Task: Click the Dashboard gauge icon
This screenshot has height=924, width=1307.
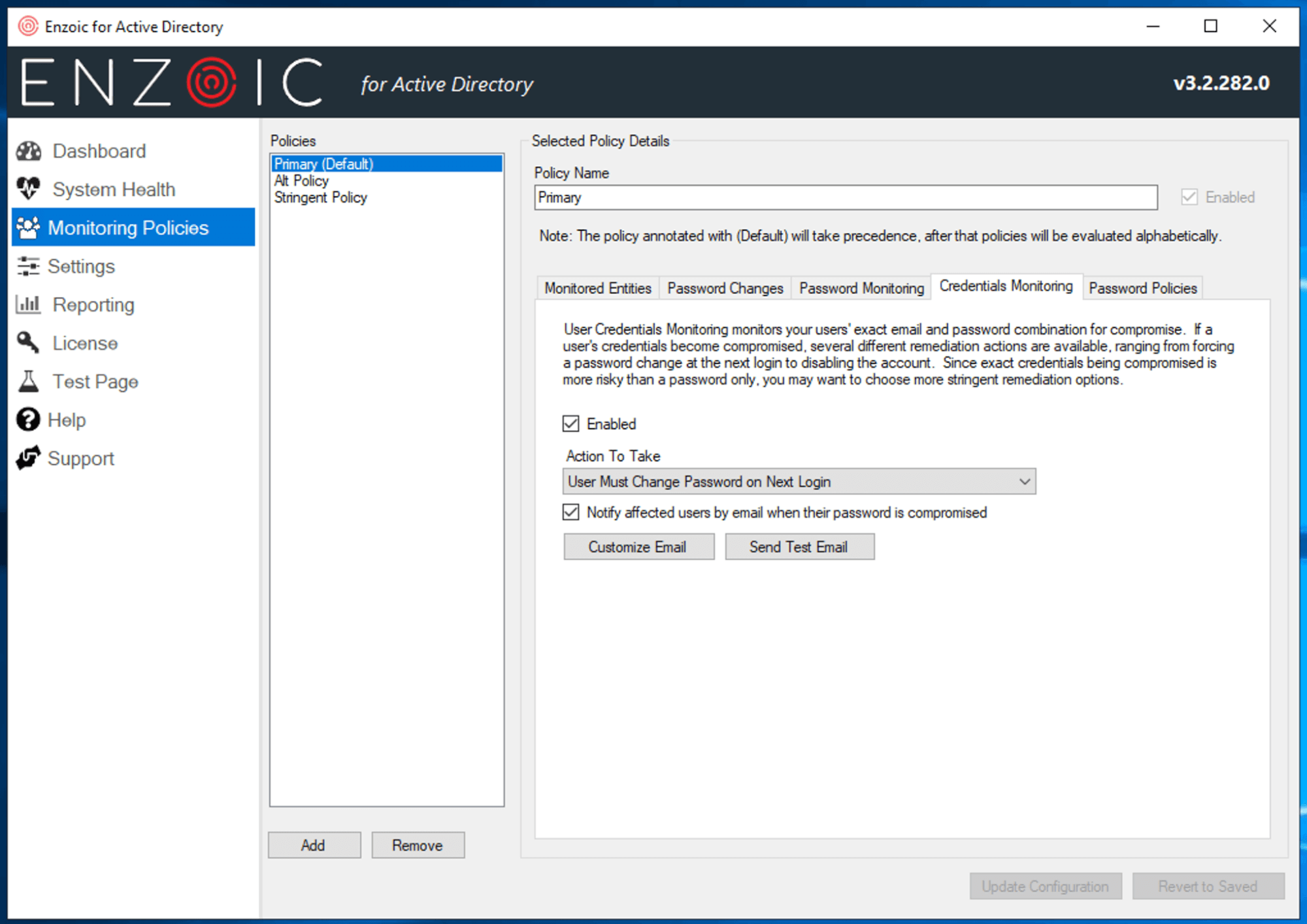Action: coord(29,151)
